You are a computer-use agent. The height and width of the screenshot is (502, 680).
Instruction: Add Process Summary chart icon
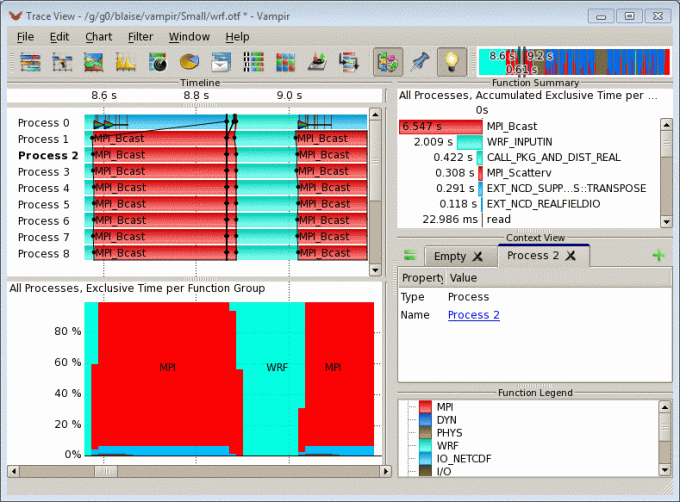pyautogui.click(x=253, y=62)
